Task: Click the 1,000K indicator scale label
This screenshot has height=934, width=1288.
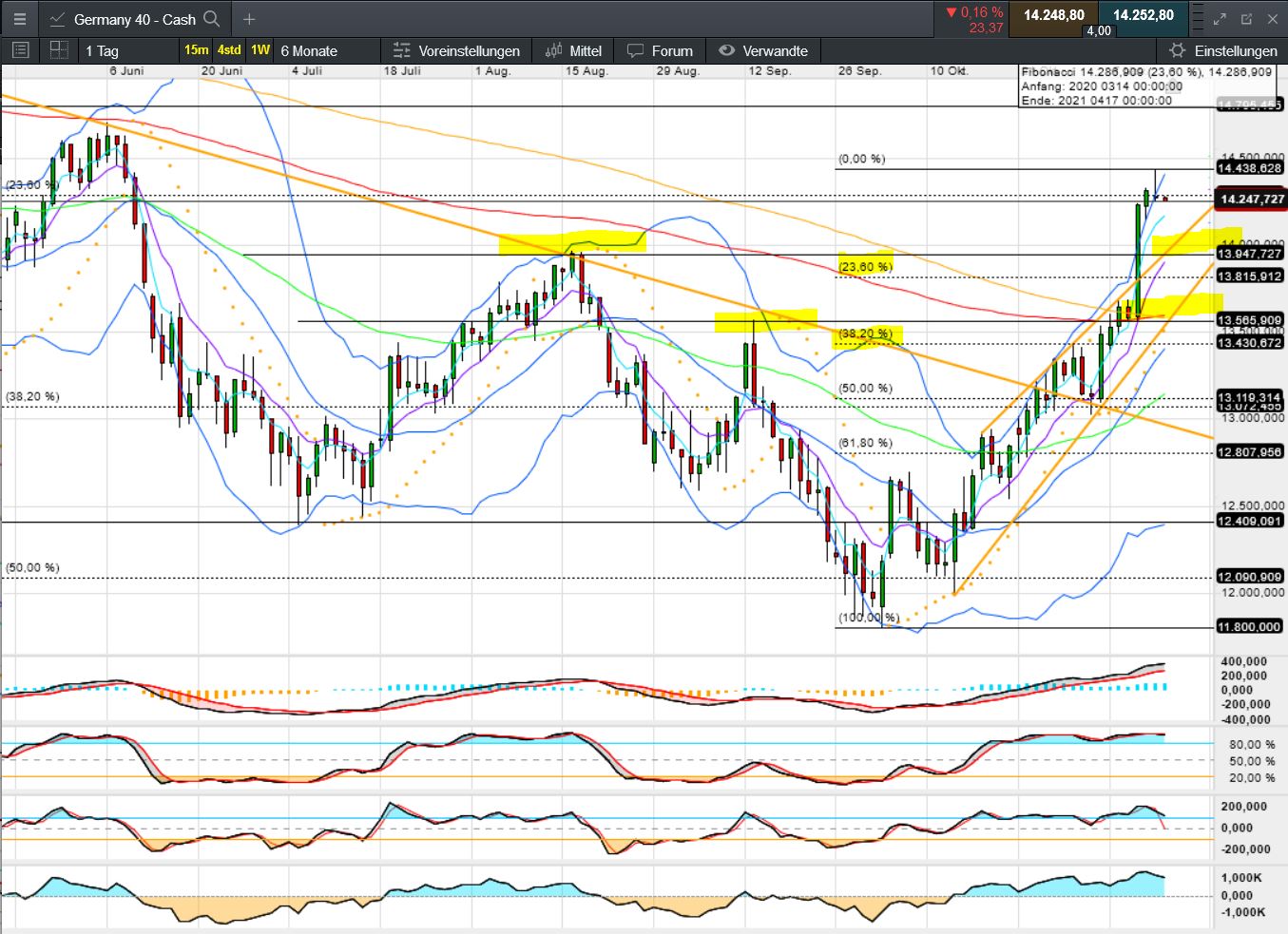Action: (x=1241, y=878)
